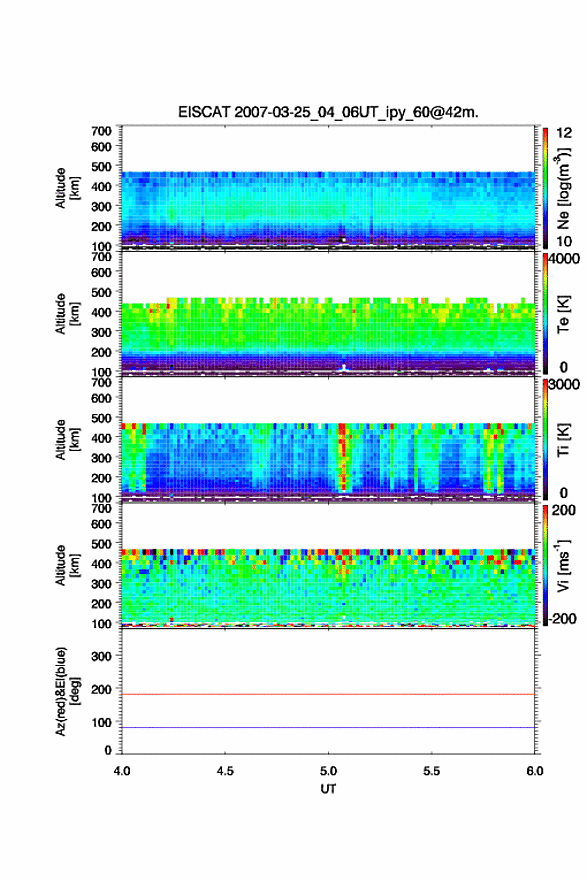This screenshot has height=880, width=587.
Task: Click the 4.5 tick label on UT axis
Action: pos(225,771)
